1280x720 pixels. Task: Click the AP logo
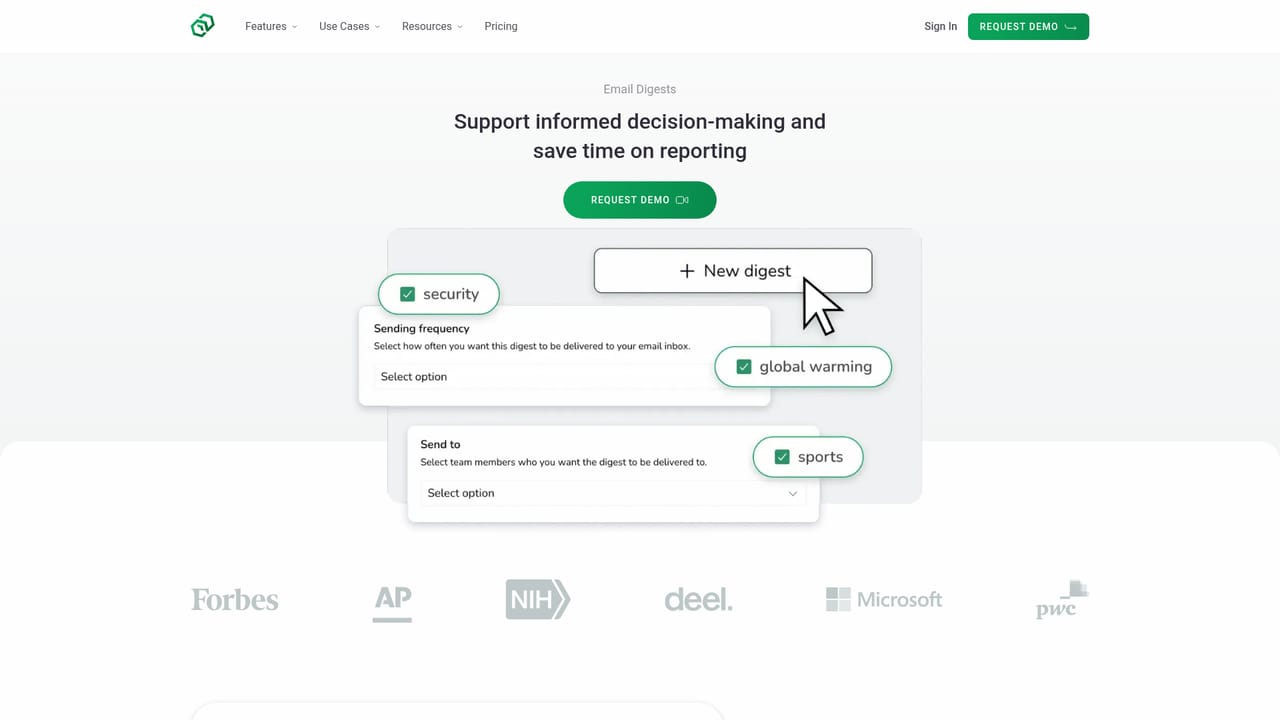[x=392, y=603]
